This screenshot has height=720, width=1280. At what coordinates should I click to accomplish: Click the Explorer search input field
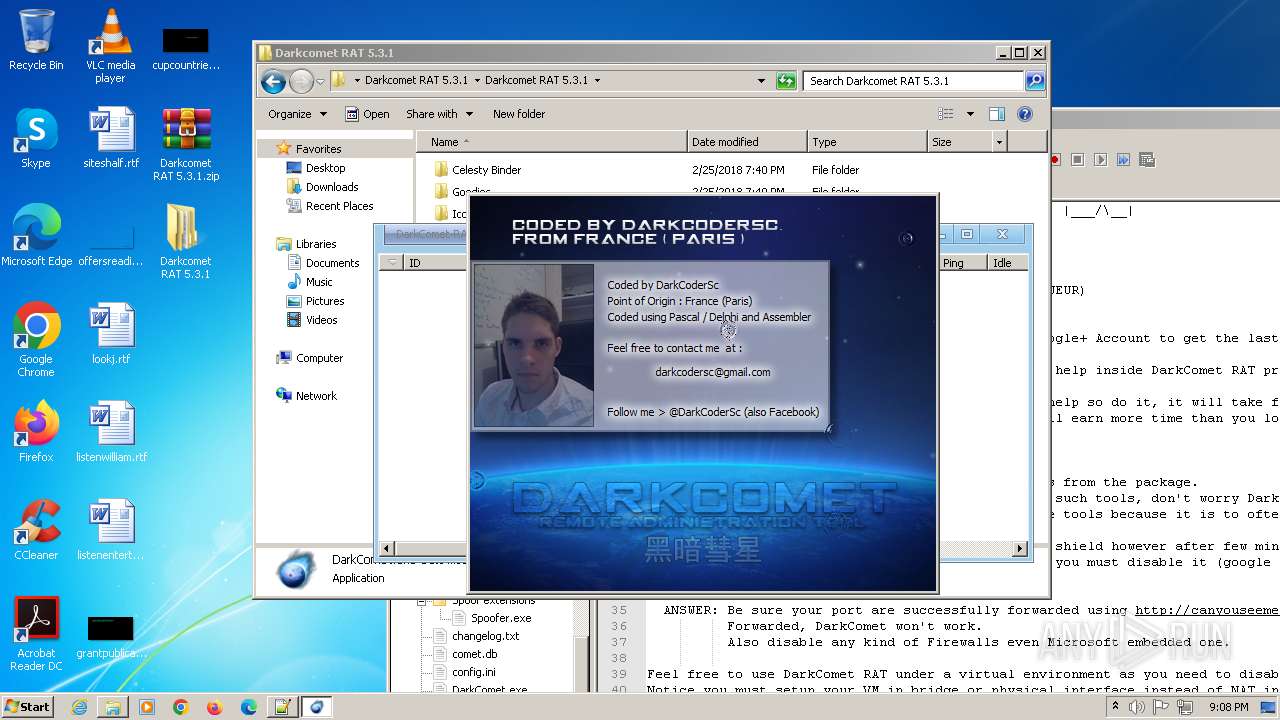coord(914,81)
